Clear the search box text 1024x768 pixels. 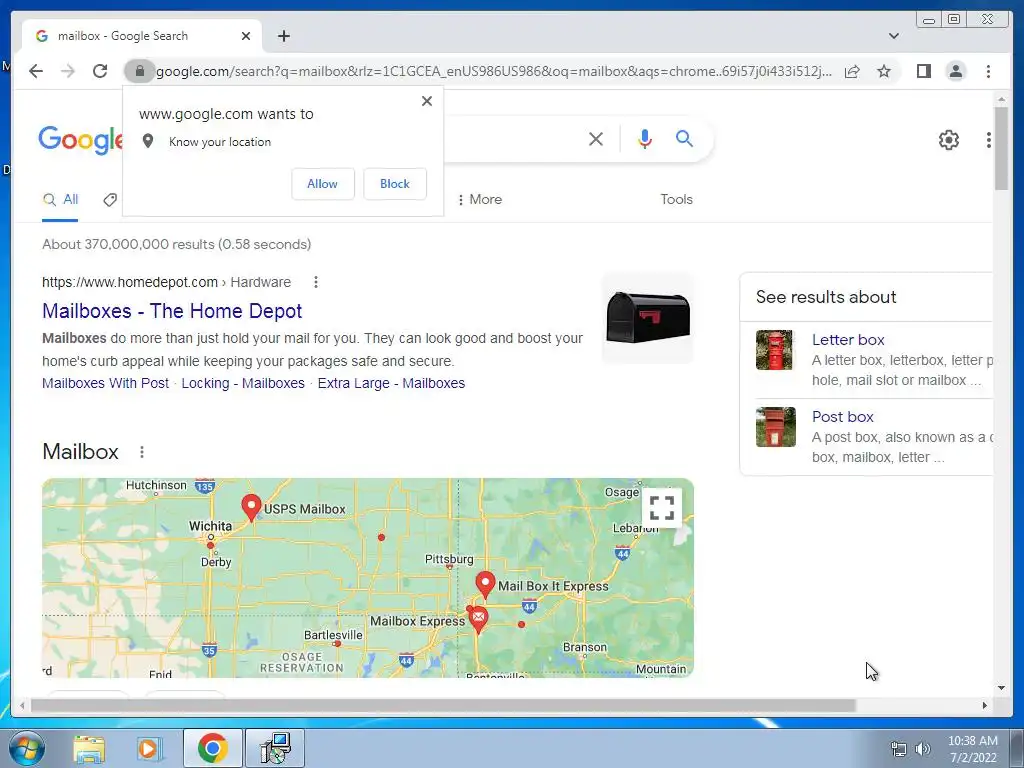pyautogui.click(x=596, y=138)
